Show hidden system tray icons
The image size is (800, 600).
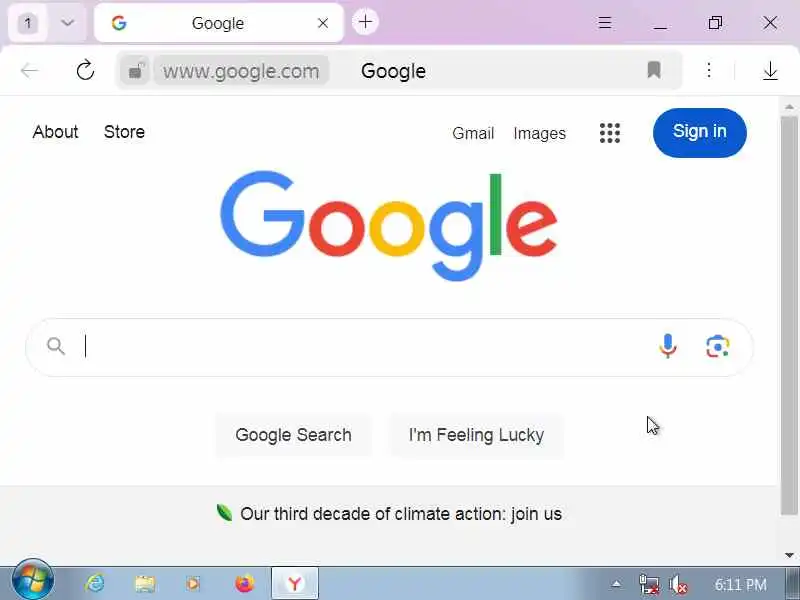click(616, 584)
